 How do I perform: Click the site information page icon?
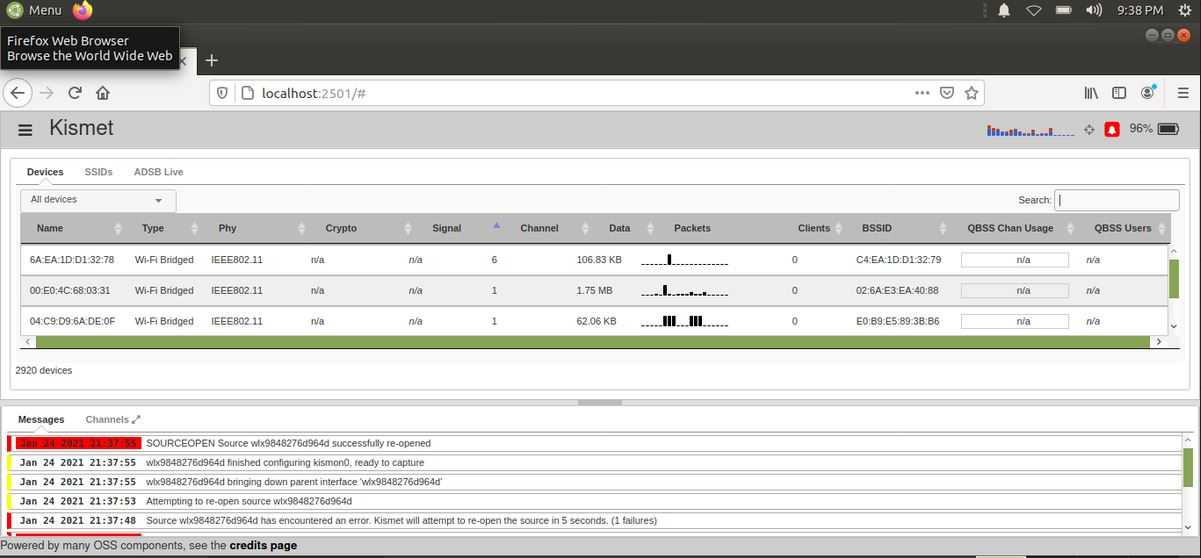(245, 93)
